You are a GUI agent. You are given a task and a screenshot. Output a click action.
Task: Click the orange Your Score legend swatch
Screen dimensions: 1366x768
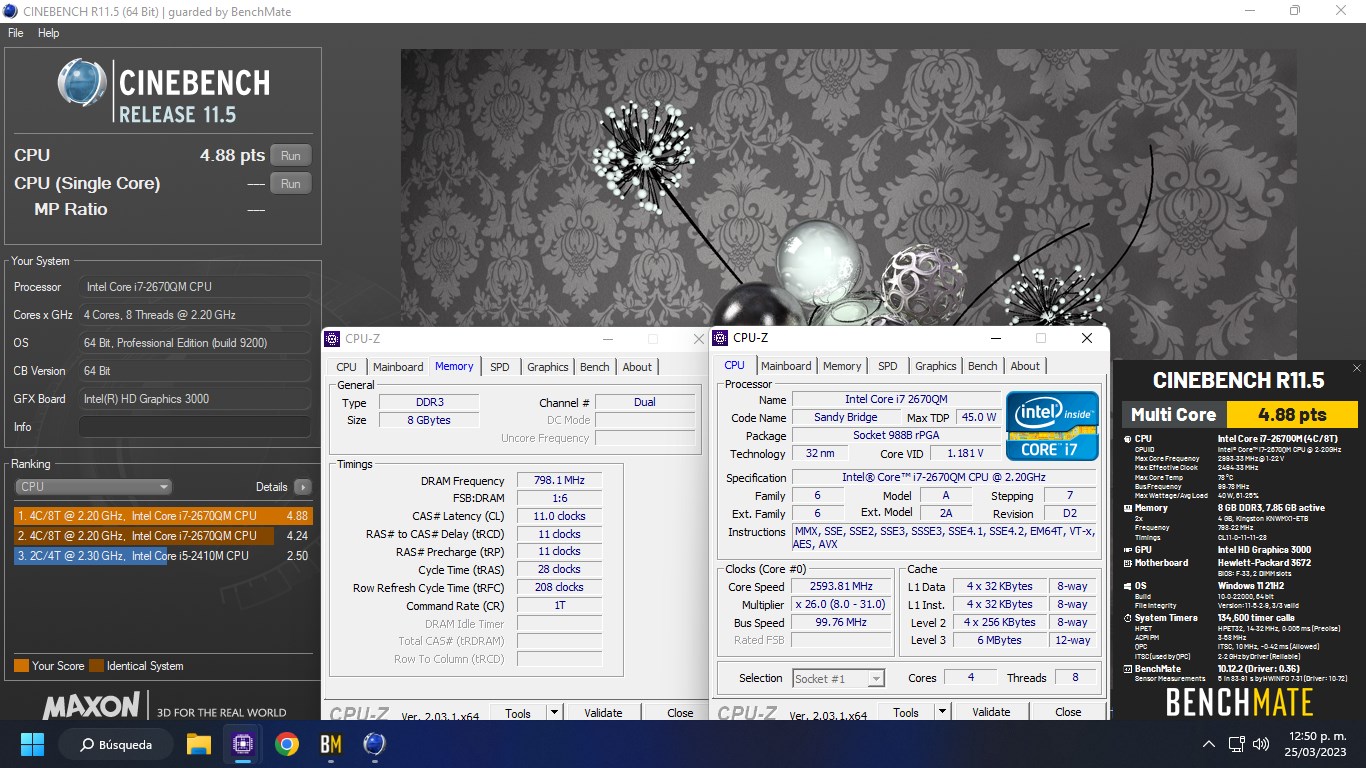pyautogui.click(x=21, y=666)
